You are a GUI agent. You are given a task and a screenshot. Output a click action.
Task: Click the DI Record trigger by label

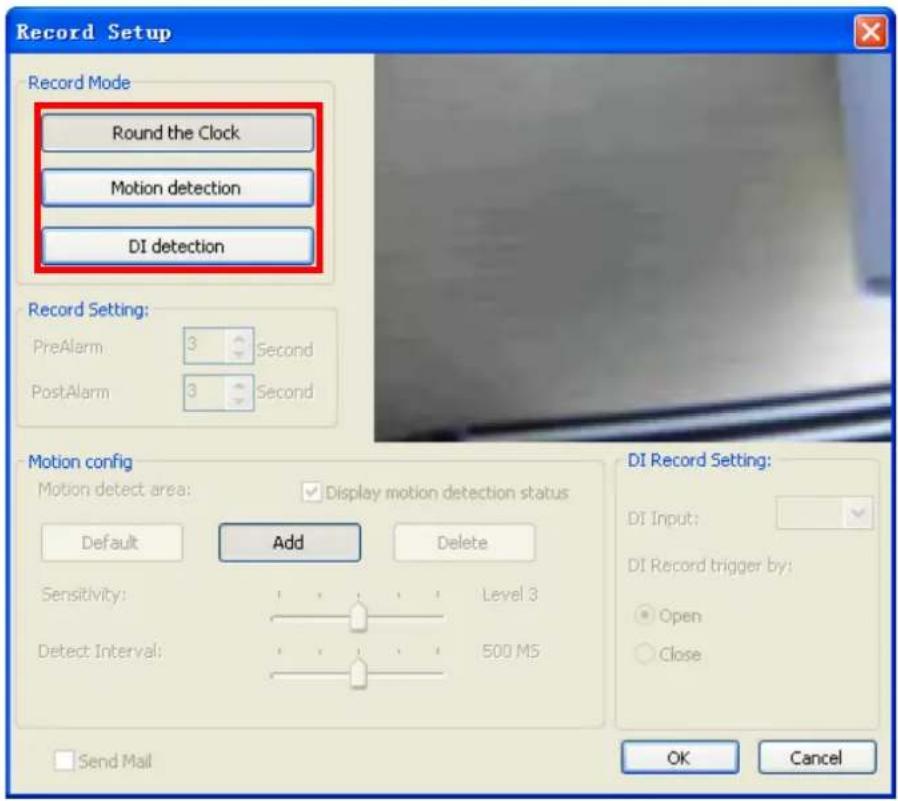[710, 566]
